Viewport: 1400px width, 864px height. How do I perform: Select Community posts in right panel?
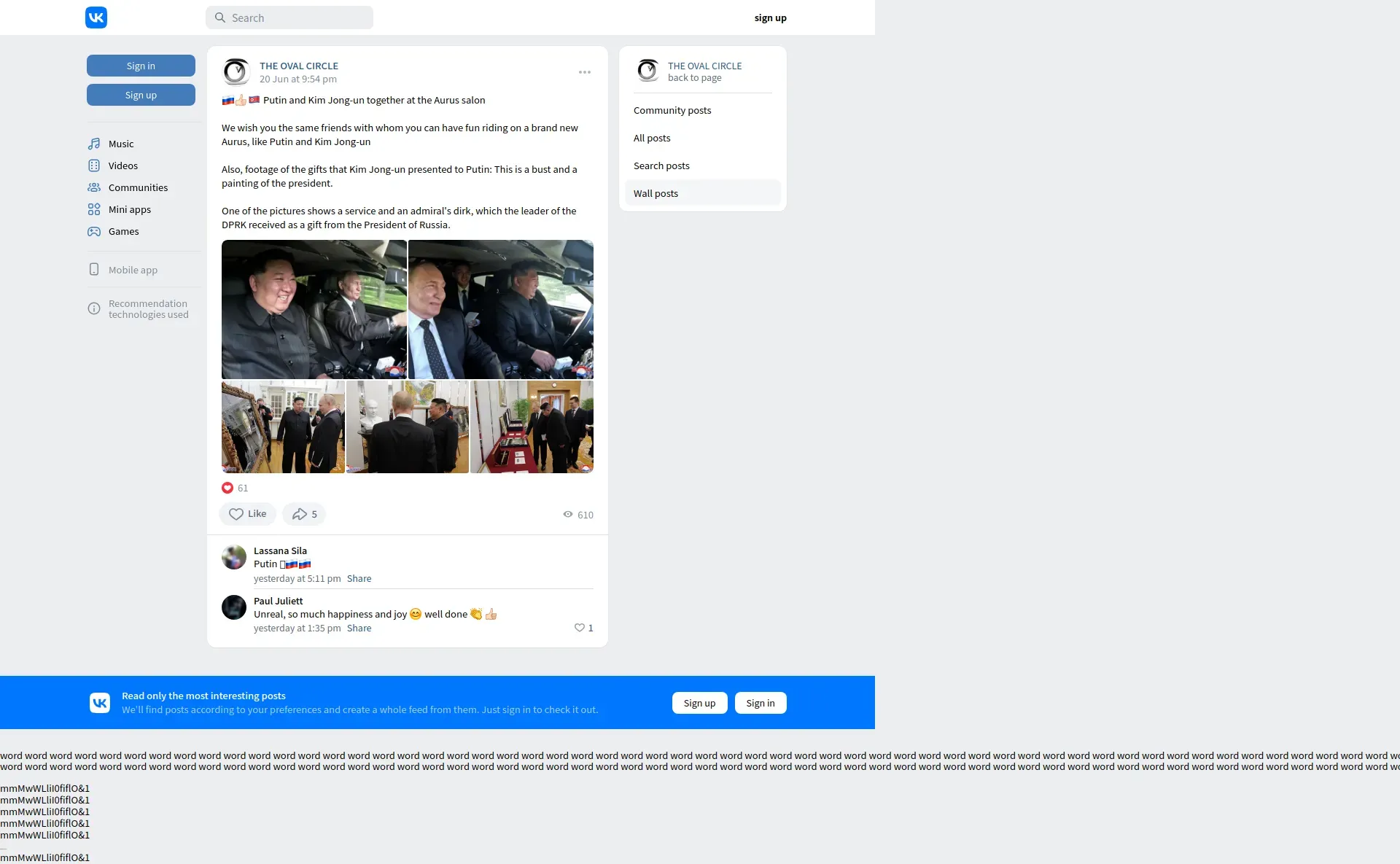tap(672, 110)
